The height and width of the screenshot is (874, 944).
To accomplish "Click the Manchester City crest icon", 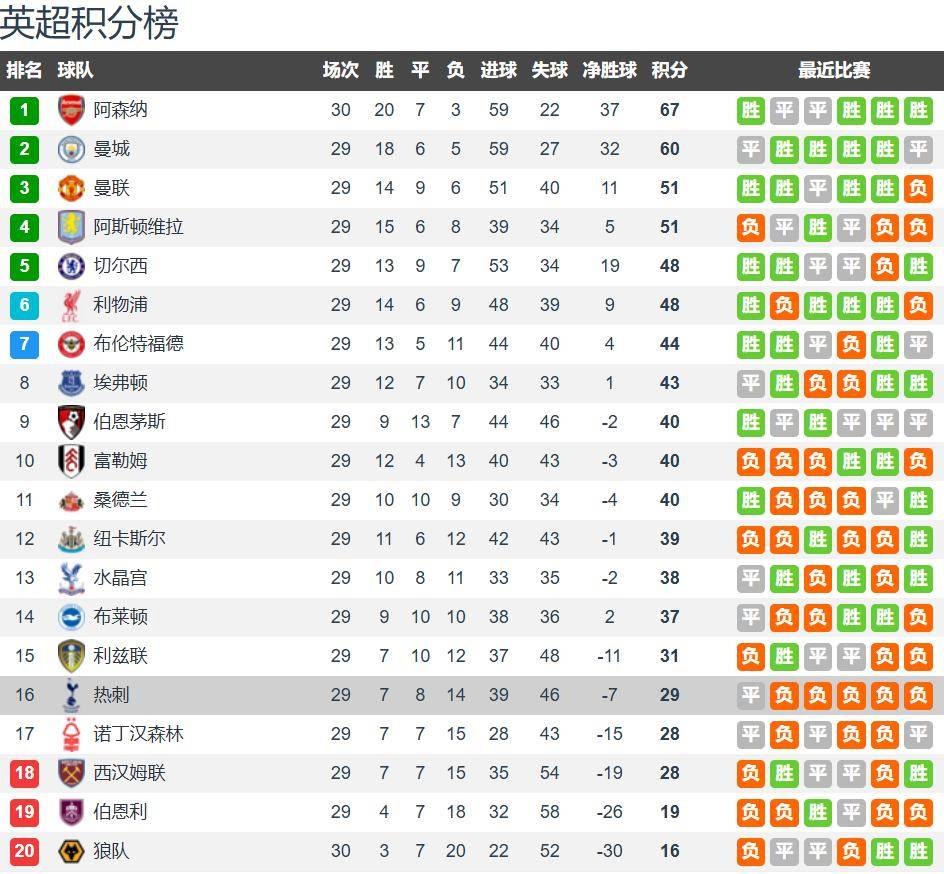I will point(72,149).
